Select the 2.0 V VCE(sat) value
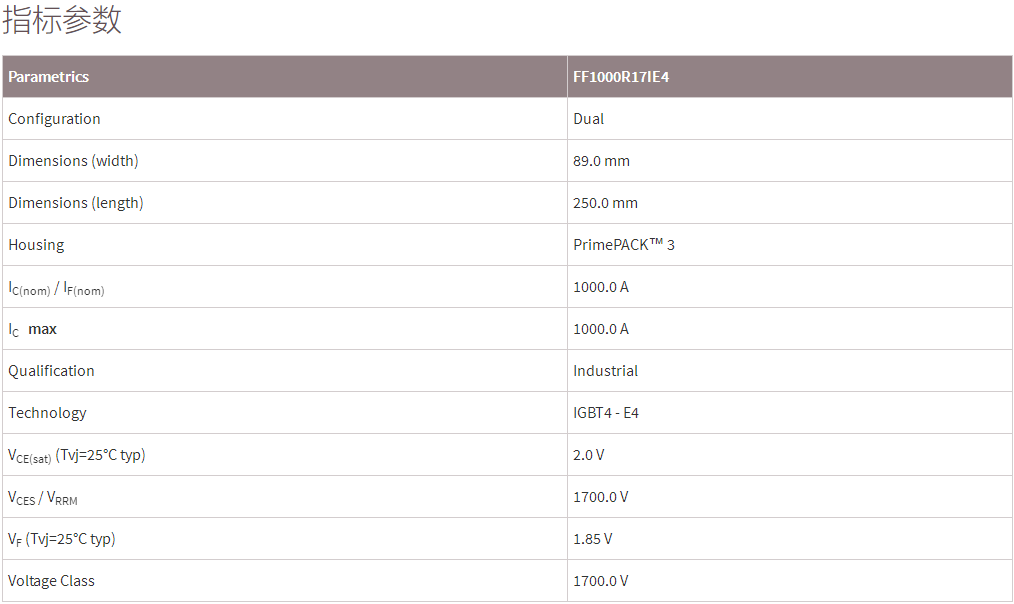The height and width of the screenshot is (604, 1014). pyautogui.click(x=589, y=455)
